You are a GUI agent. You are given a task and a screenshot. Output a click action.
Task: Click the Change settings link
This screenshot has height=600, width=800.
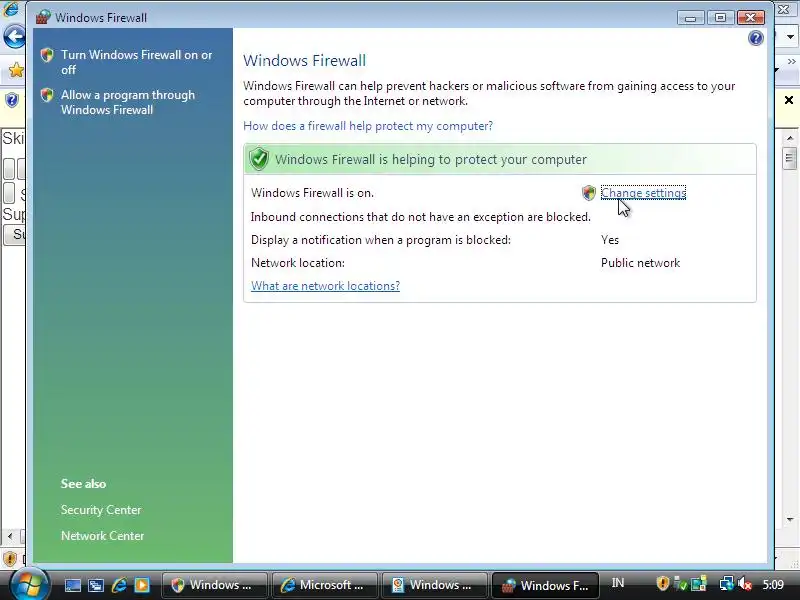click(643, 193)
